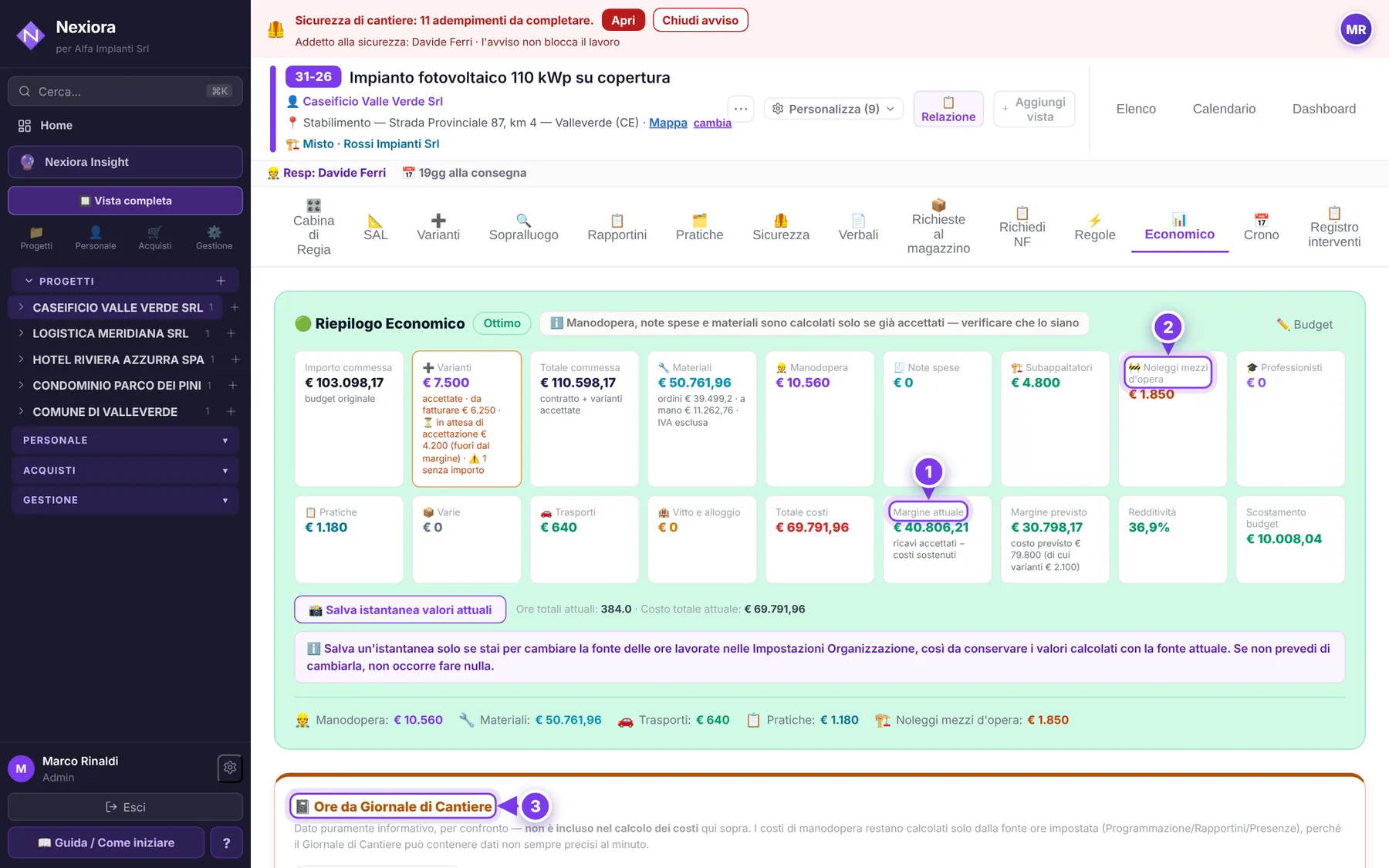Expand the PERSONALE sidebar section
Viewport: 1389px width, 868px height.
[125, 441]
